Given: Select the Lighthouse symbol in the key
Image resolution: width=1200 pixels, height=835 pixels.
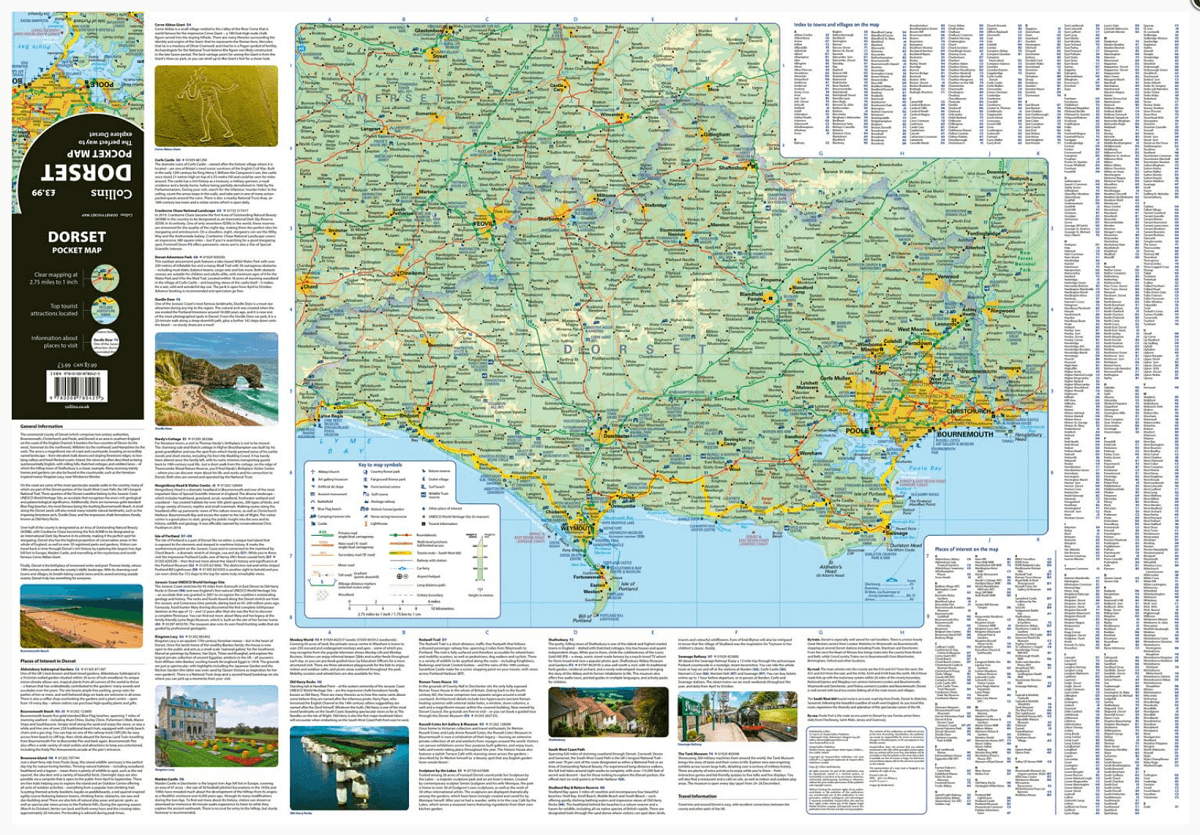Looking at the screenshot, I should (x=366, y=524).
